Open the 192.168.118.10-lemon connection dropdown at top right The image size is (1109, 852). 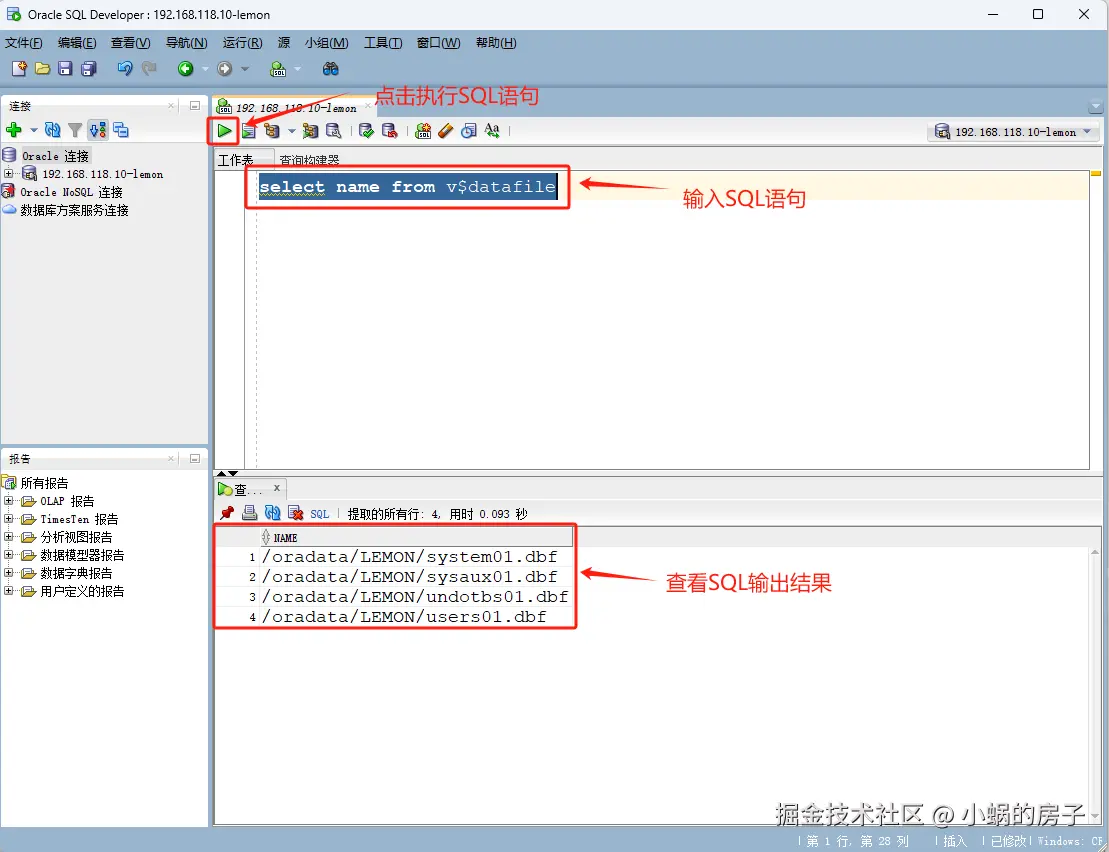tap(1014, 132)
